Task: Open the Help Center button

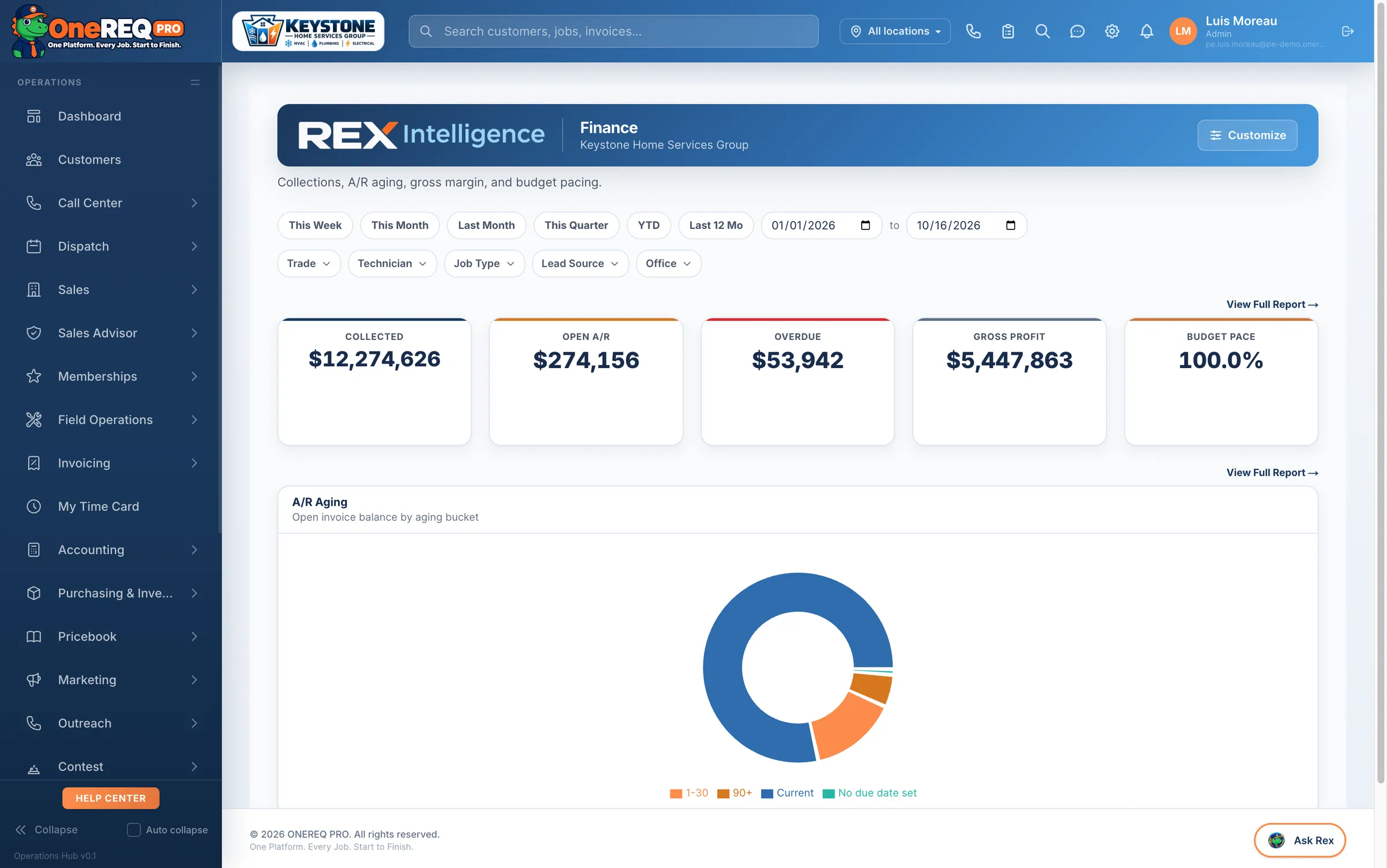Action: [x=110, y=798]
